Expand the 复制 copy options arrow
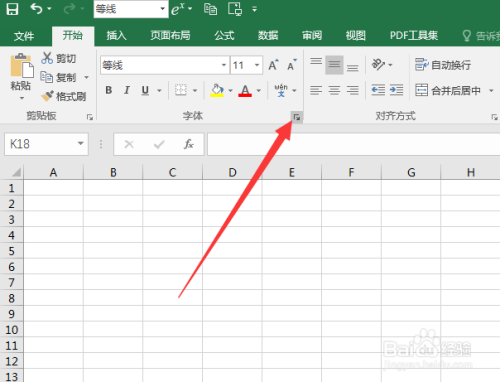 [86, 78]
